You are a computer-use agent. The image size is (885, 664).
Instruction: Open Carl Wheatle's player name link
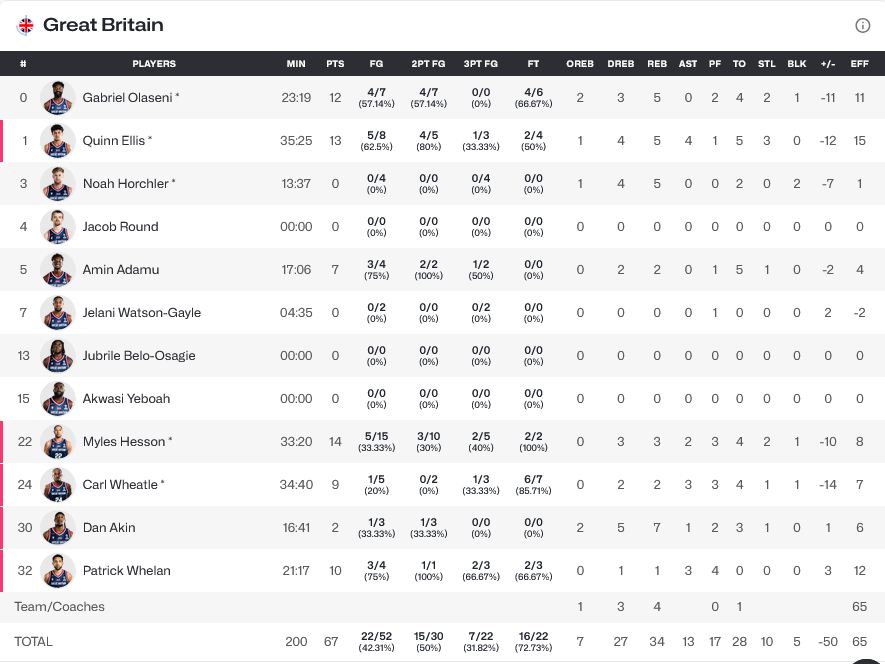point(120,485)
